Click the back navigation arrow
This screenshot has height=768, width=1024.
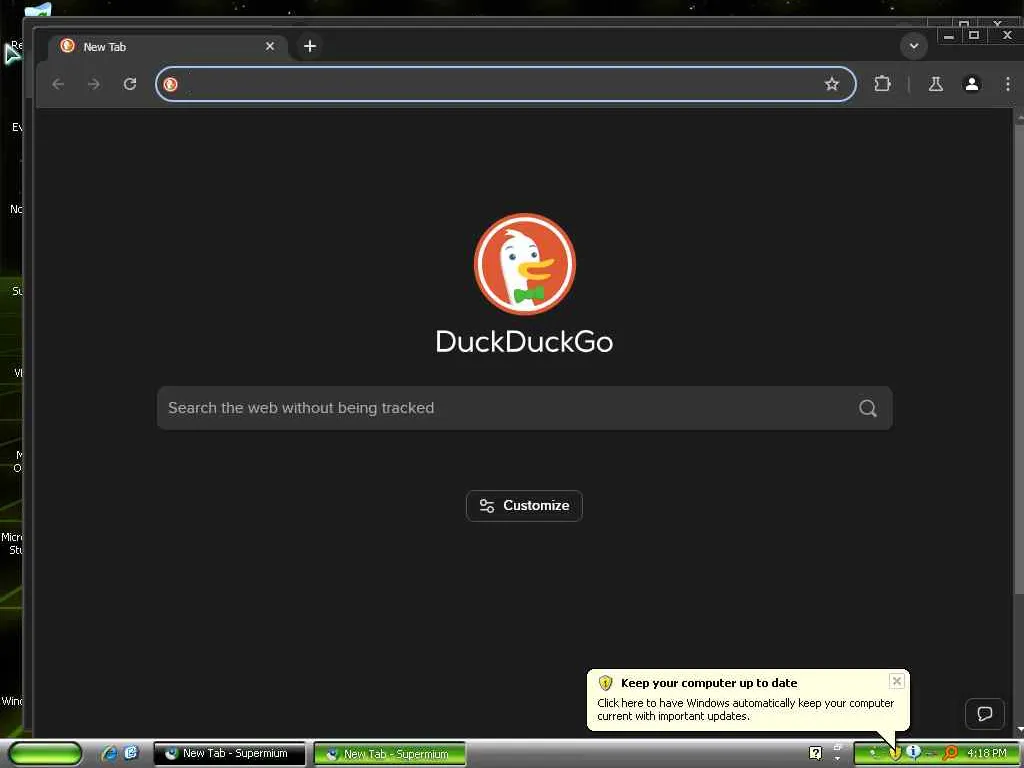pos(58,84)
